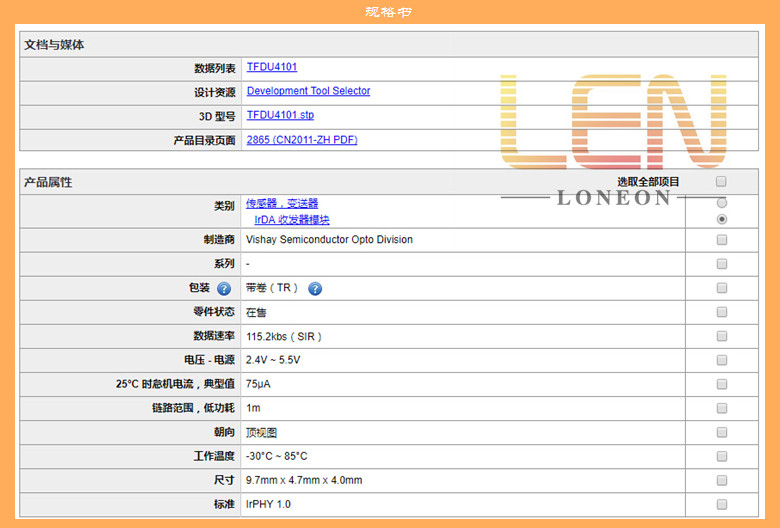Click the 75µA idle current value
780x528 pixels.
pyautogui.click(x=258, y=384)
